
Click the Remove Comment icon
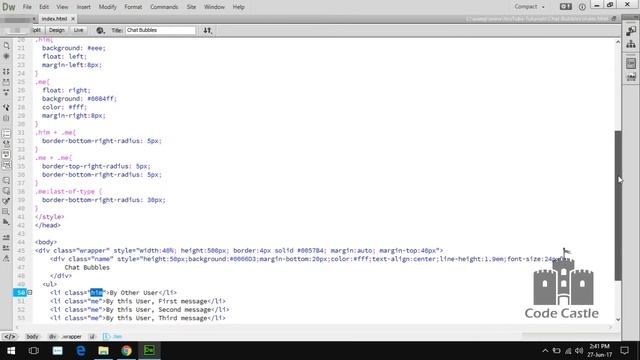coord(6,191)
